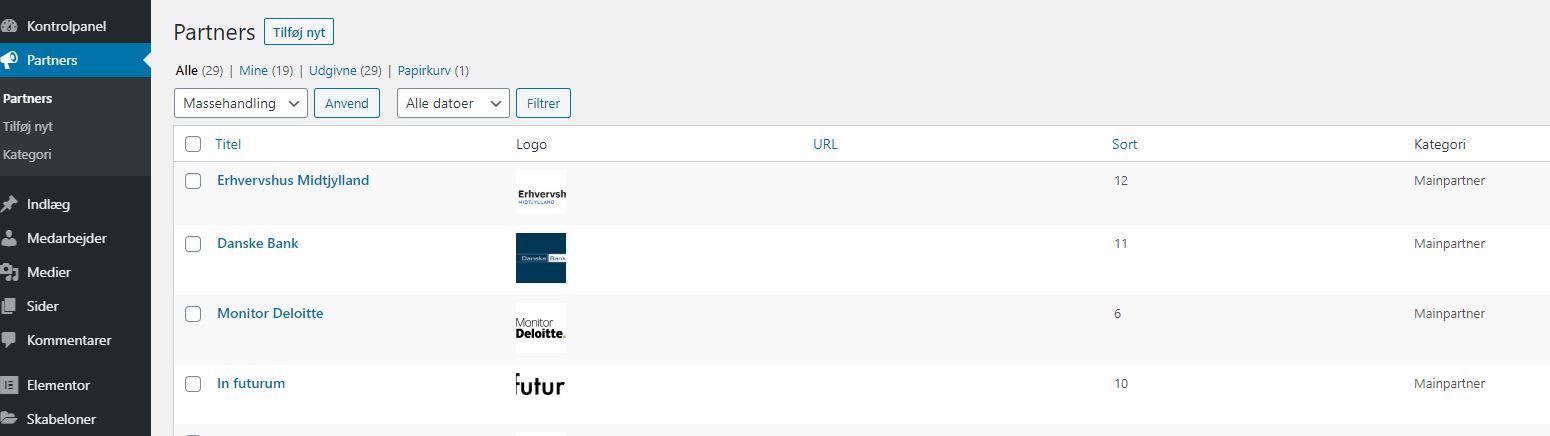Image resolution: width=1550 pixels, height=436 pixels.
Task: Click the Sider pages icon
Action: 9,306
